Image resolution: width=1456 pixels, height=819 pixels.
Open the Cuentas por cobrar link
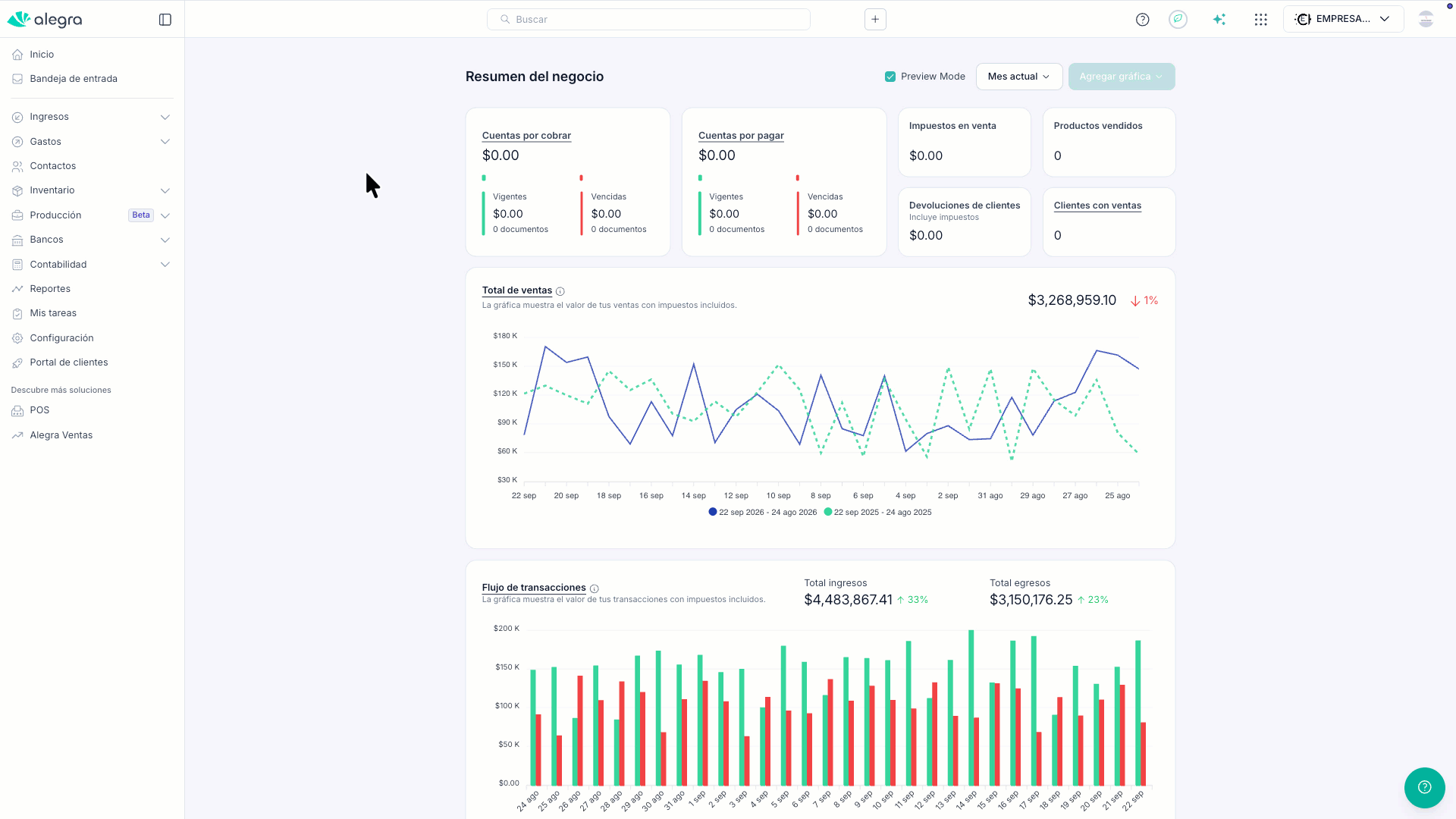click(526, 136)
